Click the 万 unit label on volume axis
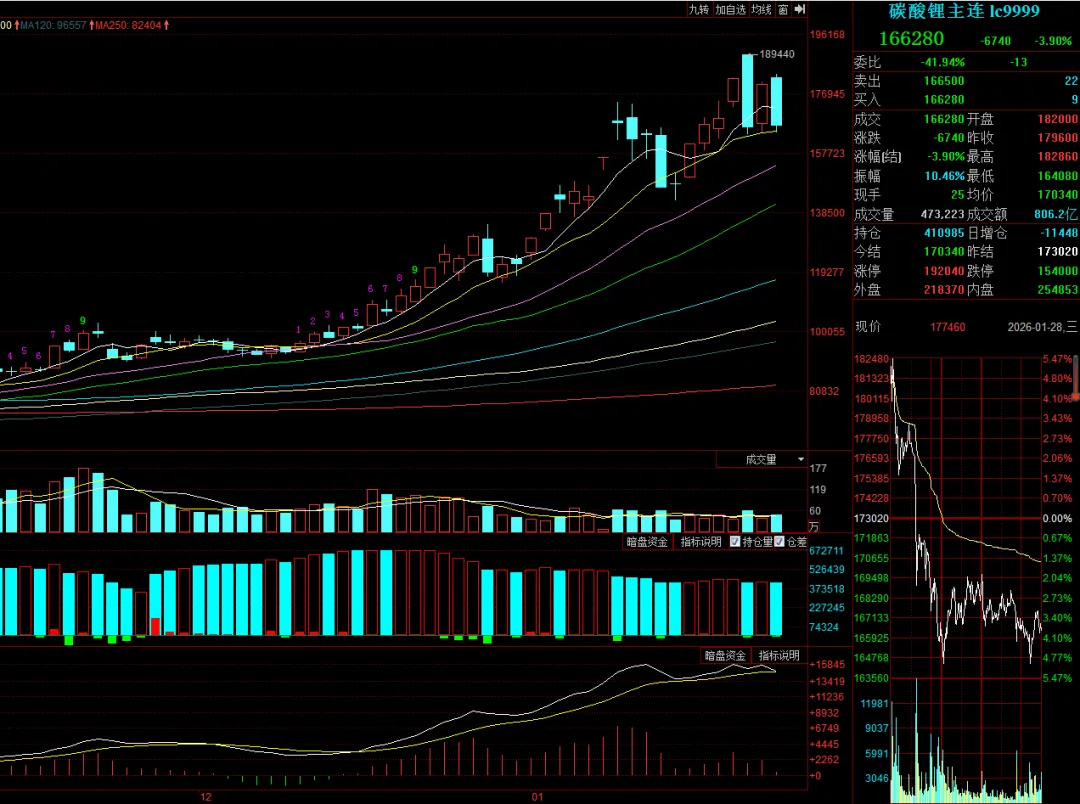The image size is (1080, 804). click(x=814, y=527)
